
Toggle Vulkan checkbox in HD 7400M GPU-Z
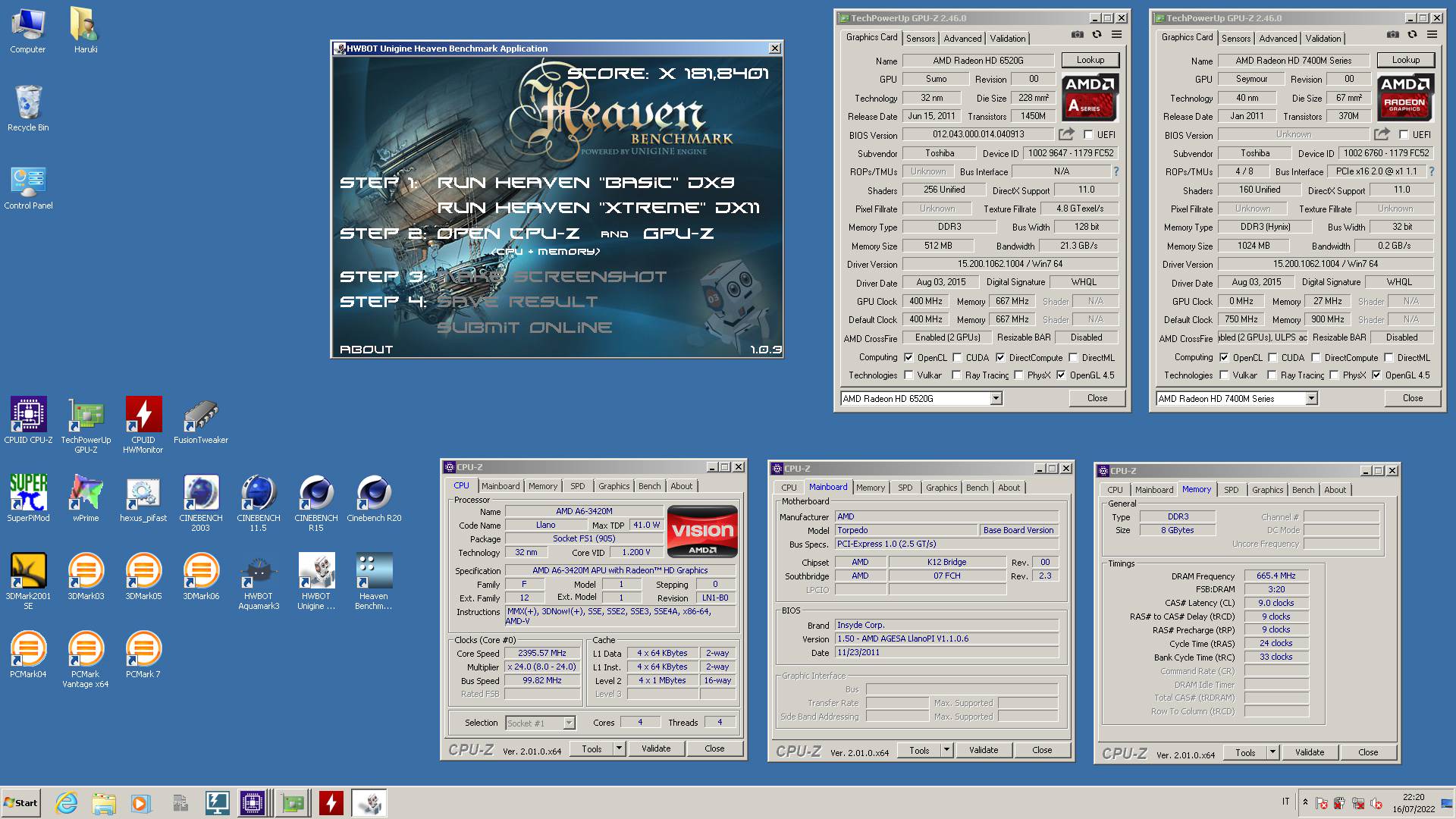1224,375
